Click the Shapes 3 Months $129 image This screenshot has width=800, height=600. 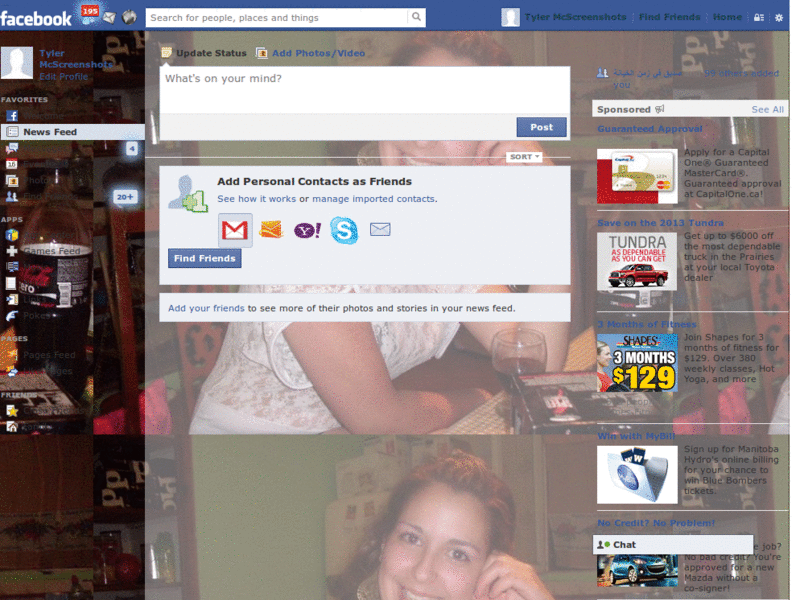click(637, 363)
